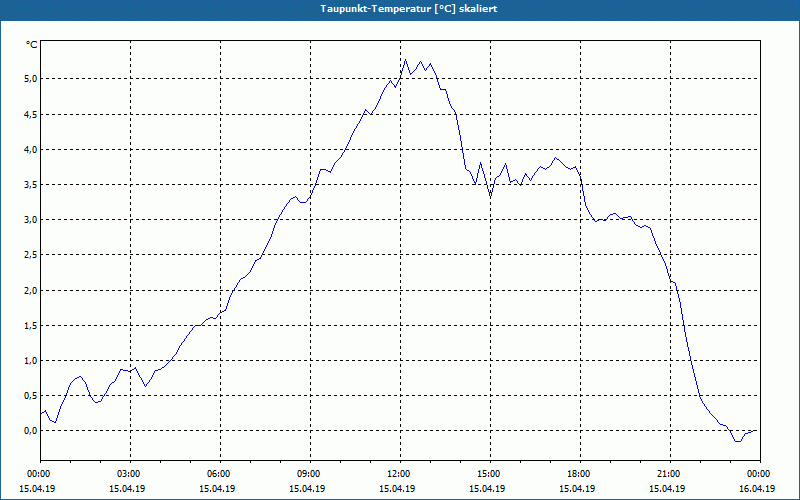Select the 2,5 y-axis value
The width and height of the screenshot is (800, 500).
(31, 255)
